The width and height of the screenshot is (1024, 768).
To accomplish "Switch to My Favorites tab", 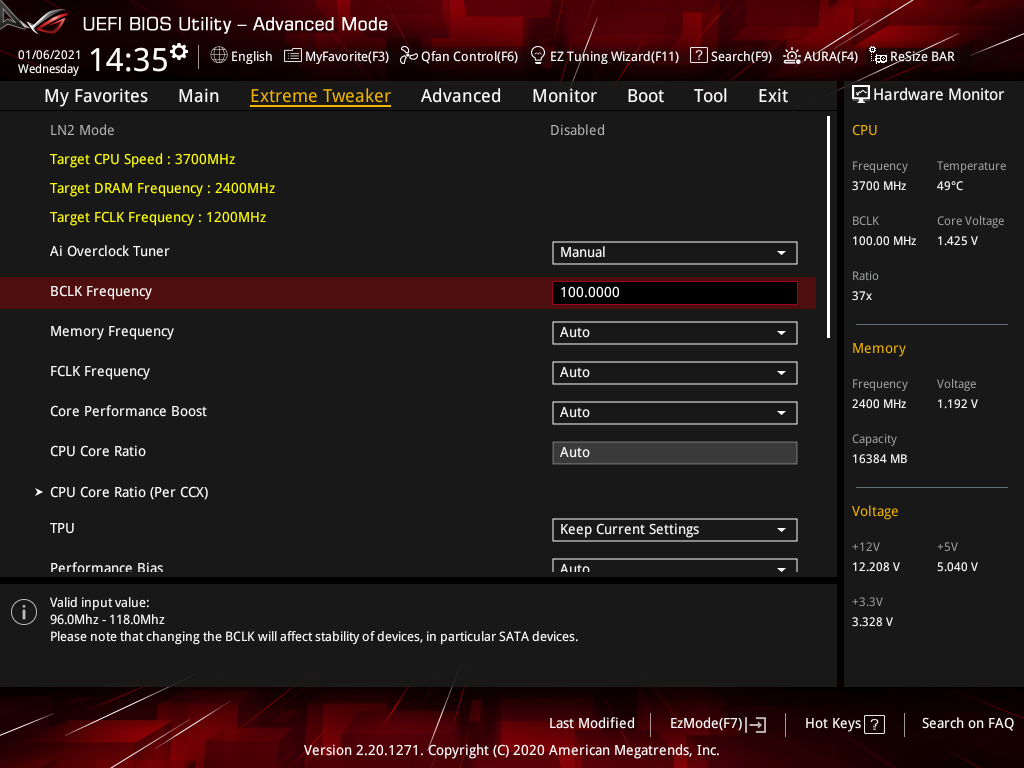I will point(96,96).
